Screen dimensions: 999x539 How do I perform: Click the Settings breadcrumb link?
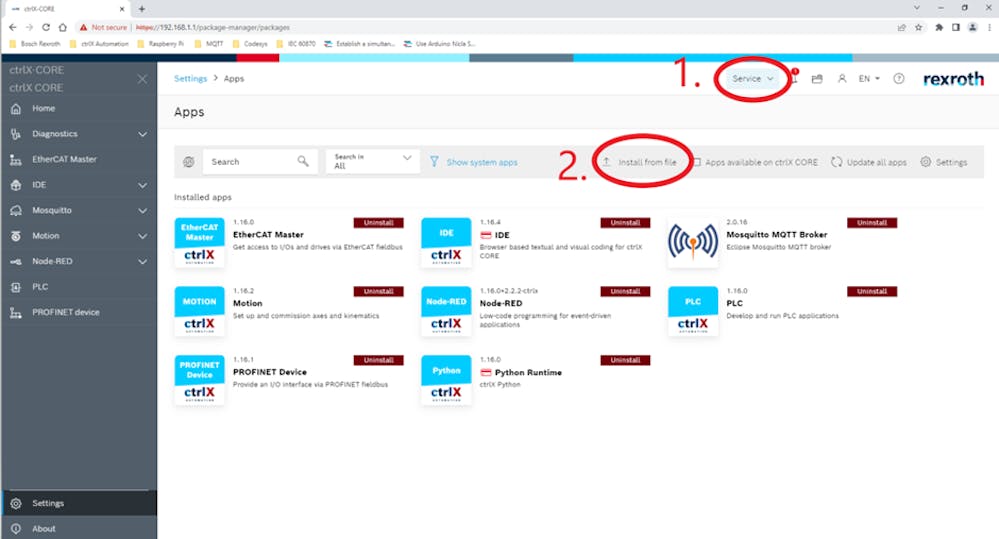click(190, 78)
